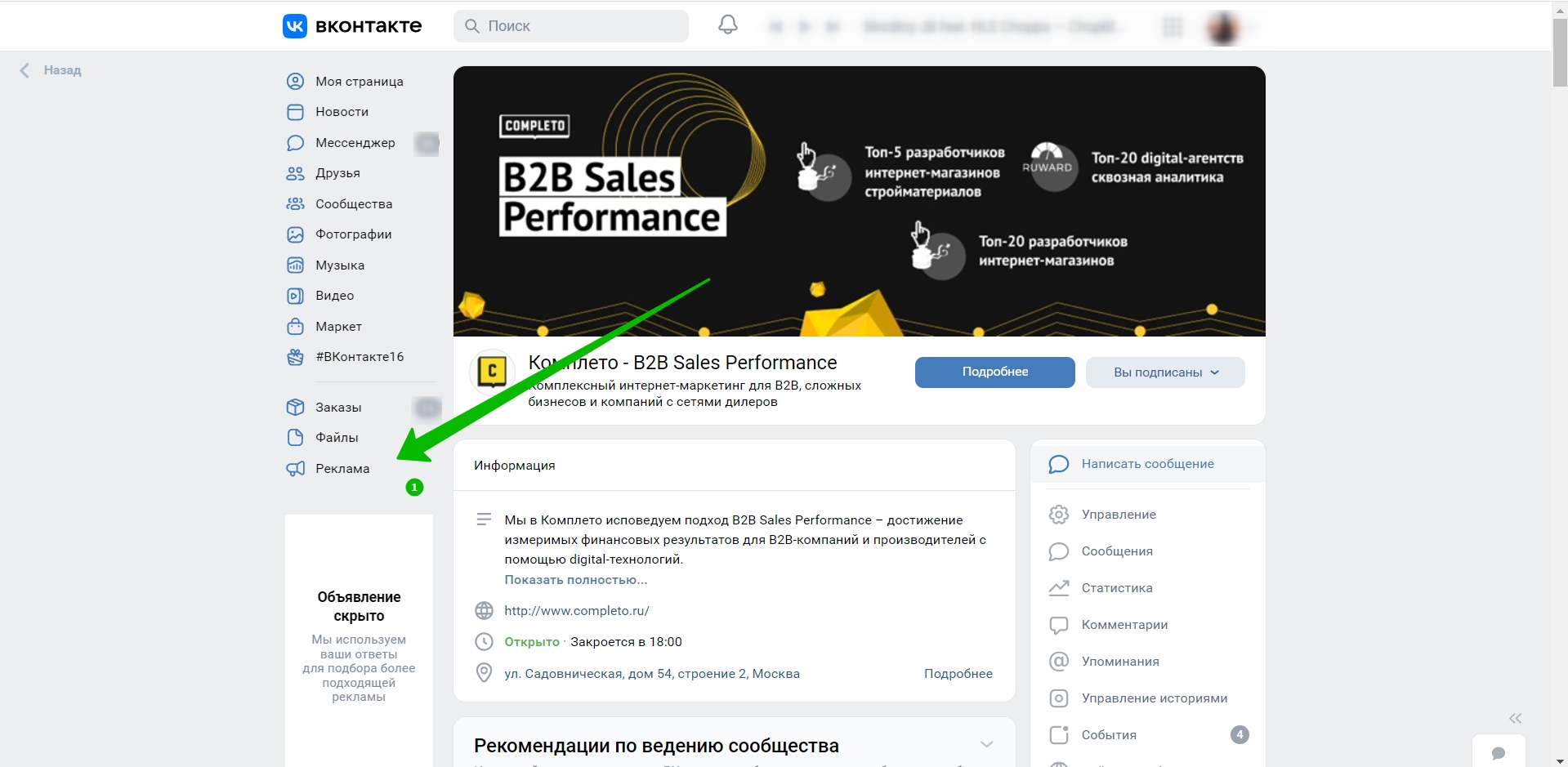This screenshot has height=767, width=1568.
Task: Click the Моя страница profile icon
Action: [x=295, y=82]
